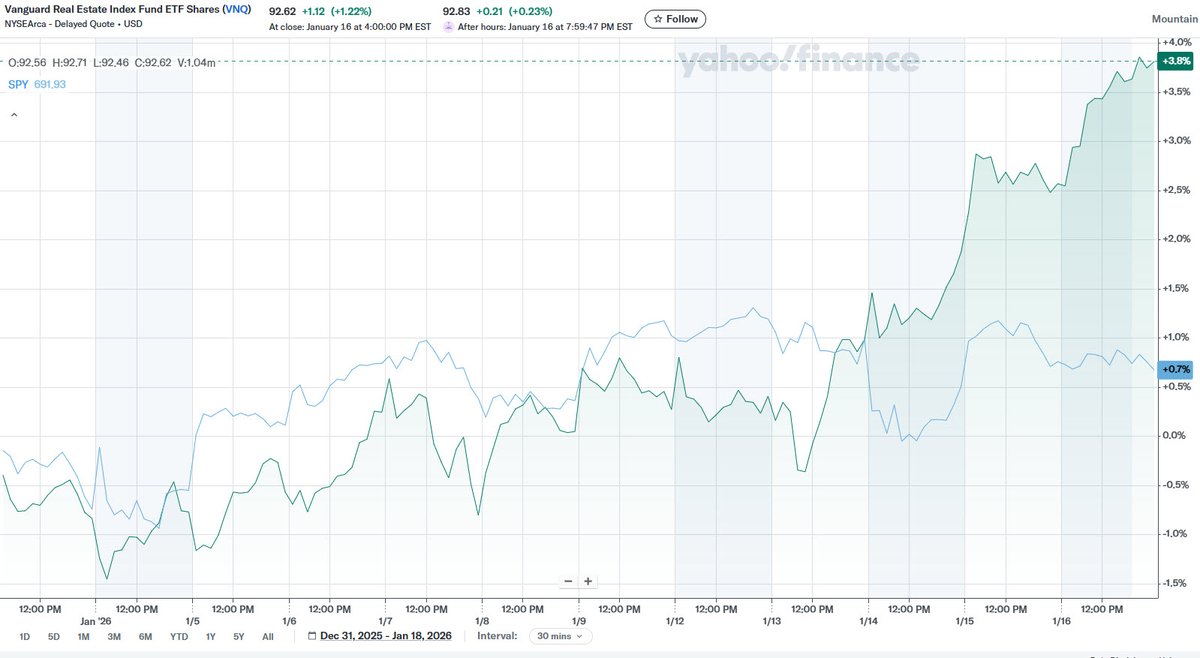Click the 1/14 date axis label
Image resolution: width=1200 pixels, height=658 pixels.
866,620
